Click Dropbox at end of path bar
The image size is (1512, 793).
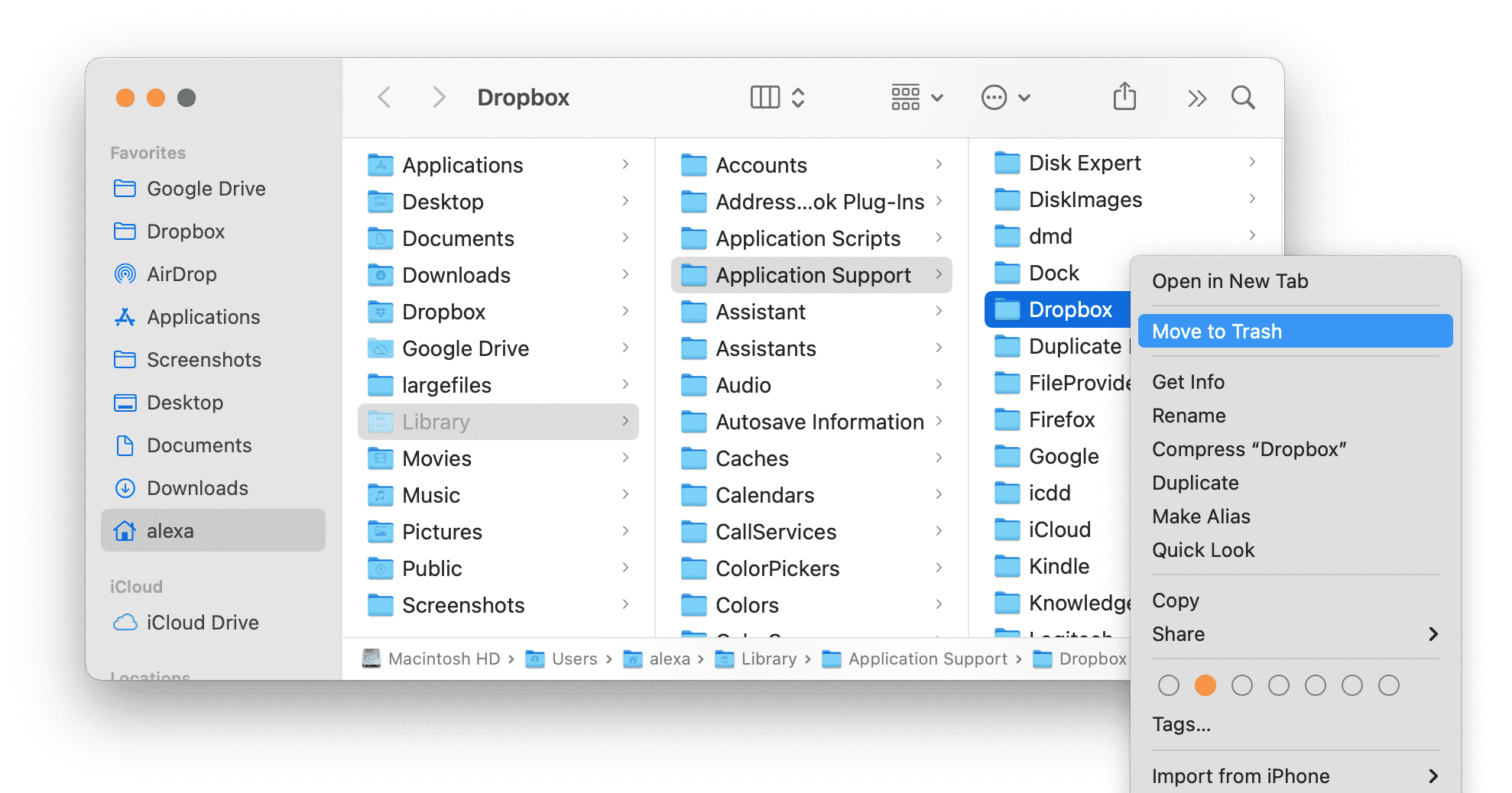1080,659
